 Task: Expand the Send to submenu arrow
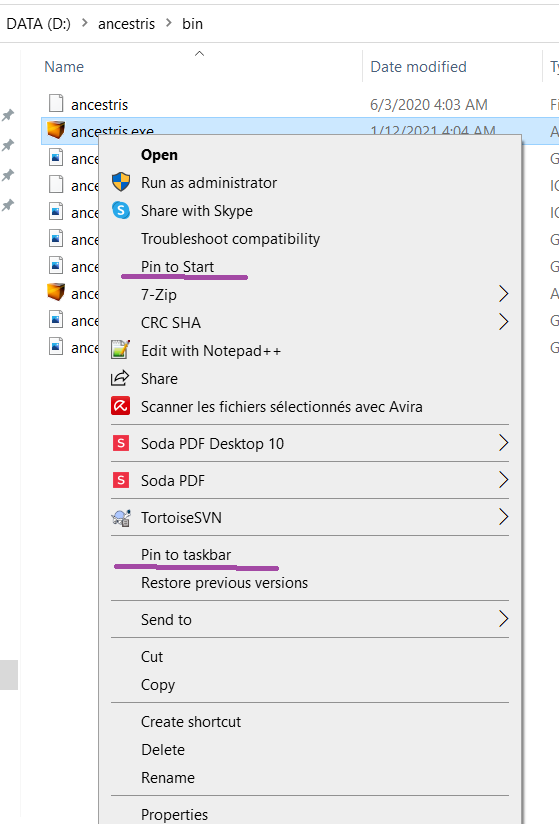pos(503,619)
